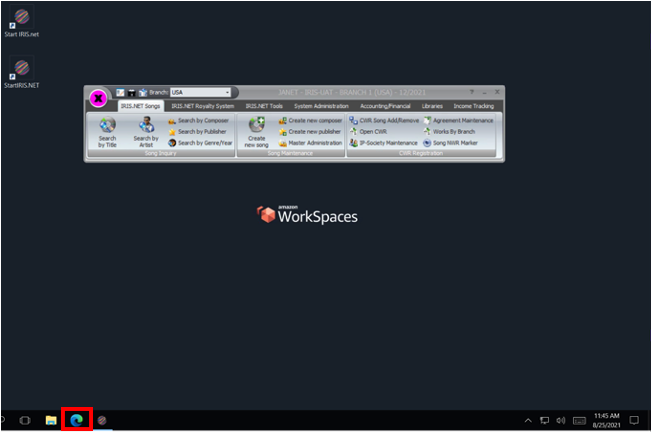Switch to IRIS.NET Royalty System tab
This screenshot has height=432, width=651.
click(x=202, y=105)
